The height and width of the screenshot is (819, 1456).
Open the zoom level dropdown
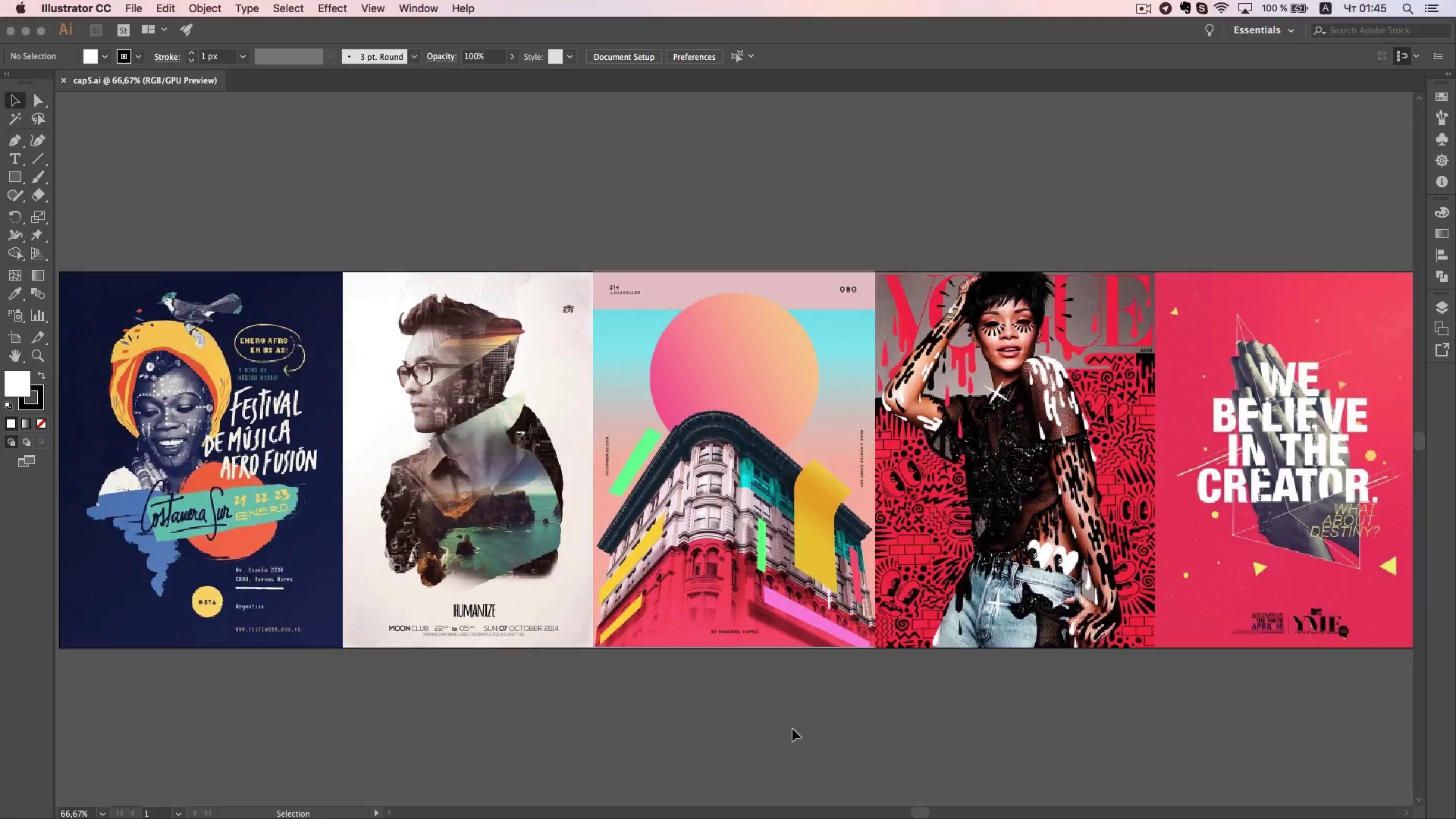tap(102, 813)
